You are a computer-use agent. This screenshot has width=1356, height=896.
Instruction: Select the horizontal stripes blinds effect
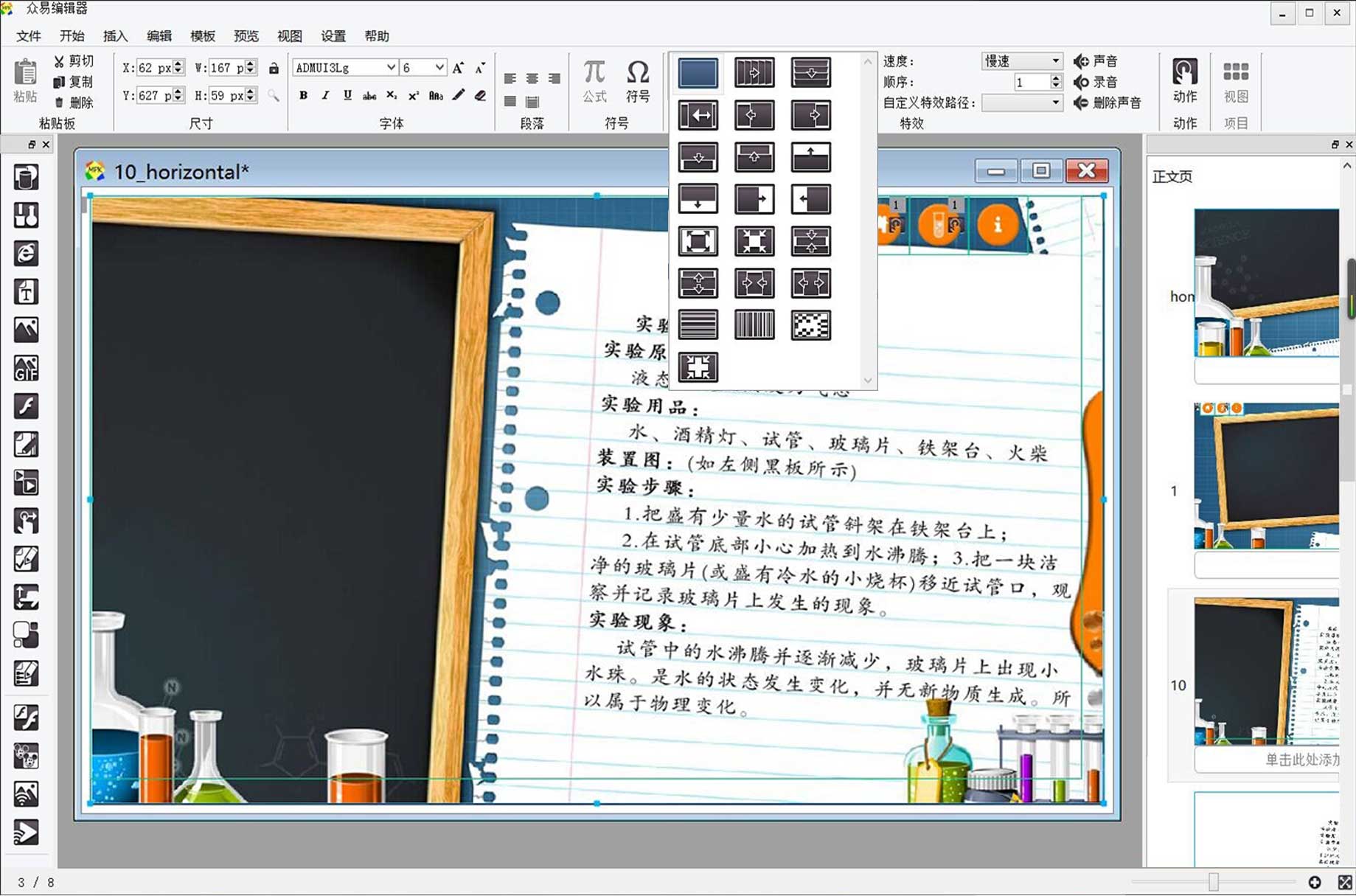(698, 324)
